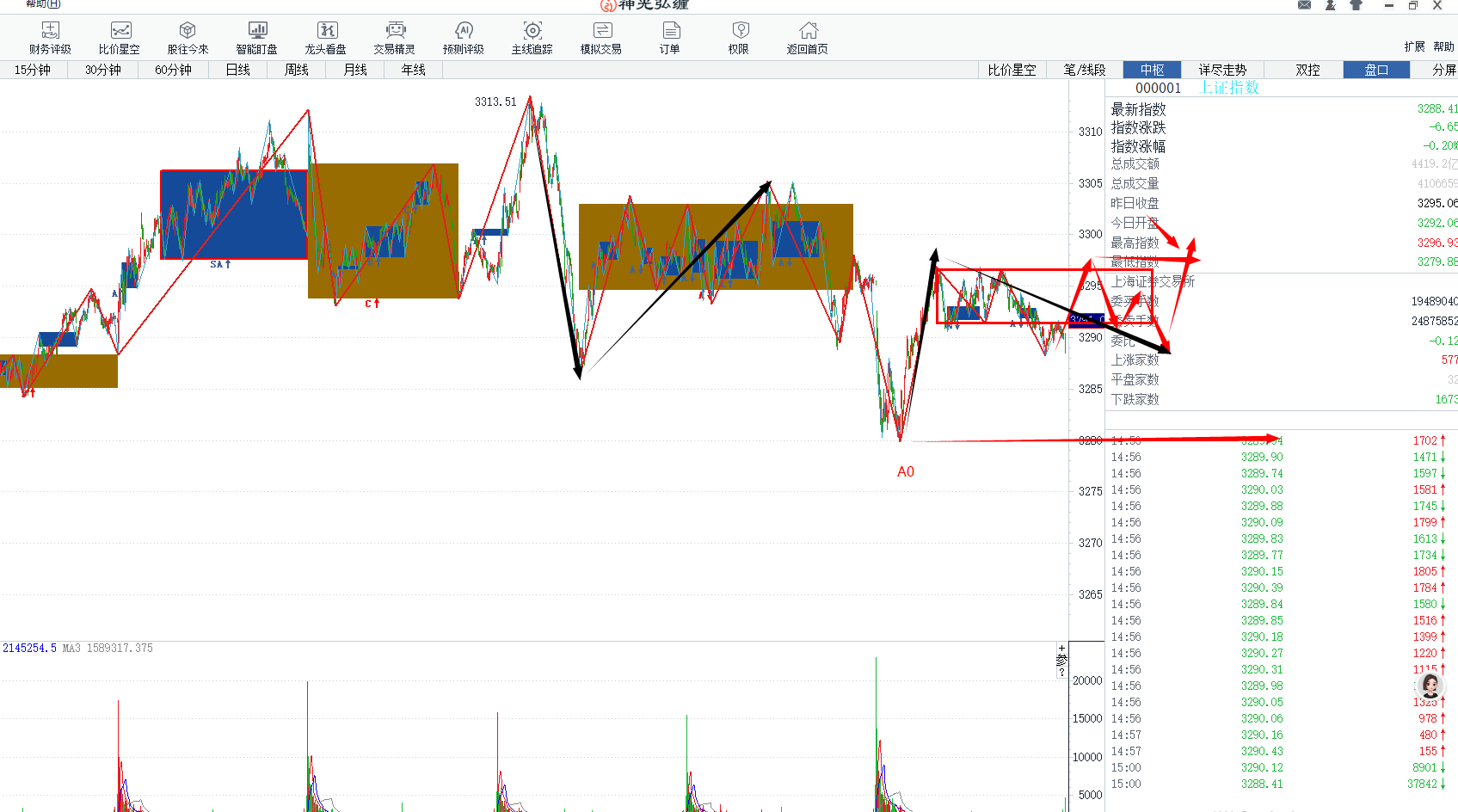Toggle the 详尽走势 view
This screenshot has width=1458, height=812.
pos(1222,70)
